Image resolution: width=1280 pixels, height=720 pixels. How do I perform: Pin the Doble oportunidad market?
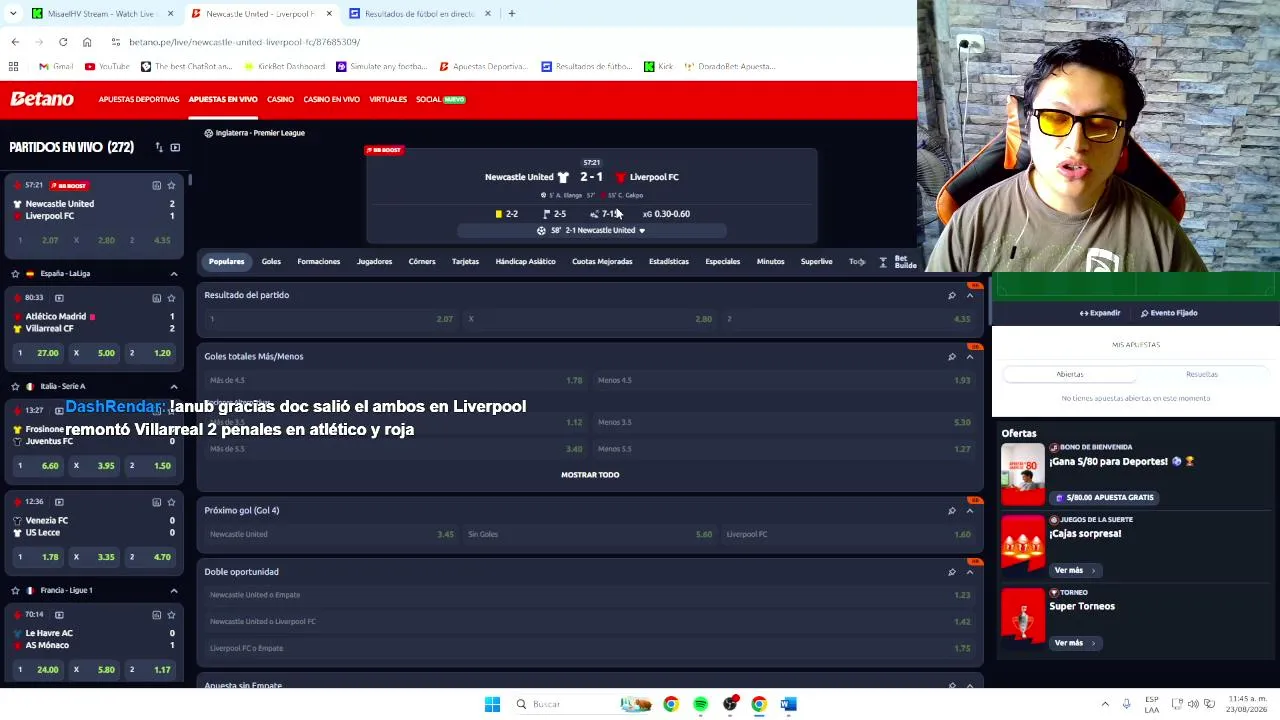point(951,572)
